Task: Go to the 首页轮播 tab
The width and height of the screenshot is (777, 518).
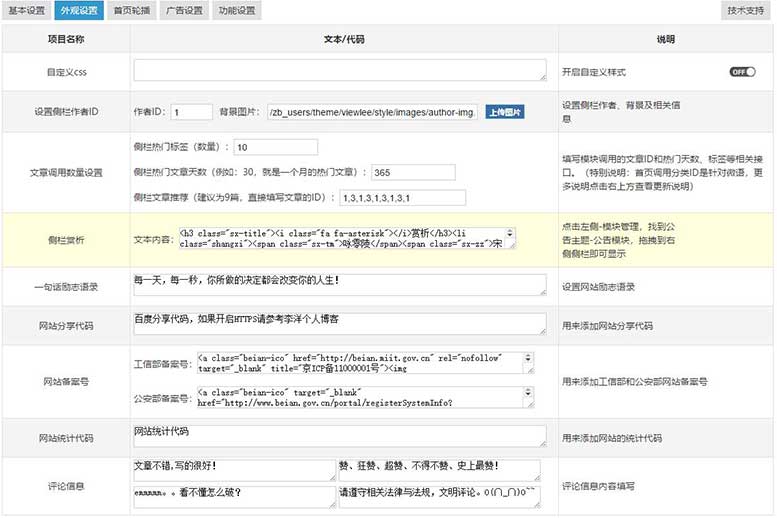Action: click(132, 11)
